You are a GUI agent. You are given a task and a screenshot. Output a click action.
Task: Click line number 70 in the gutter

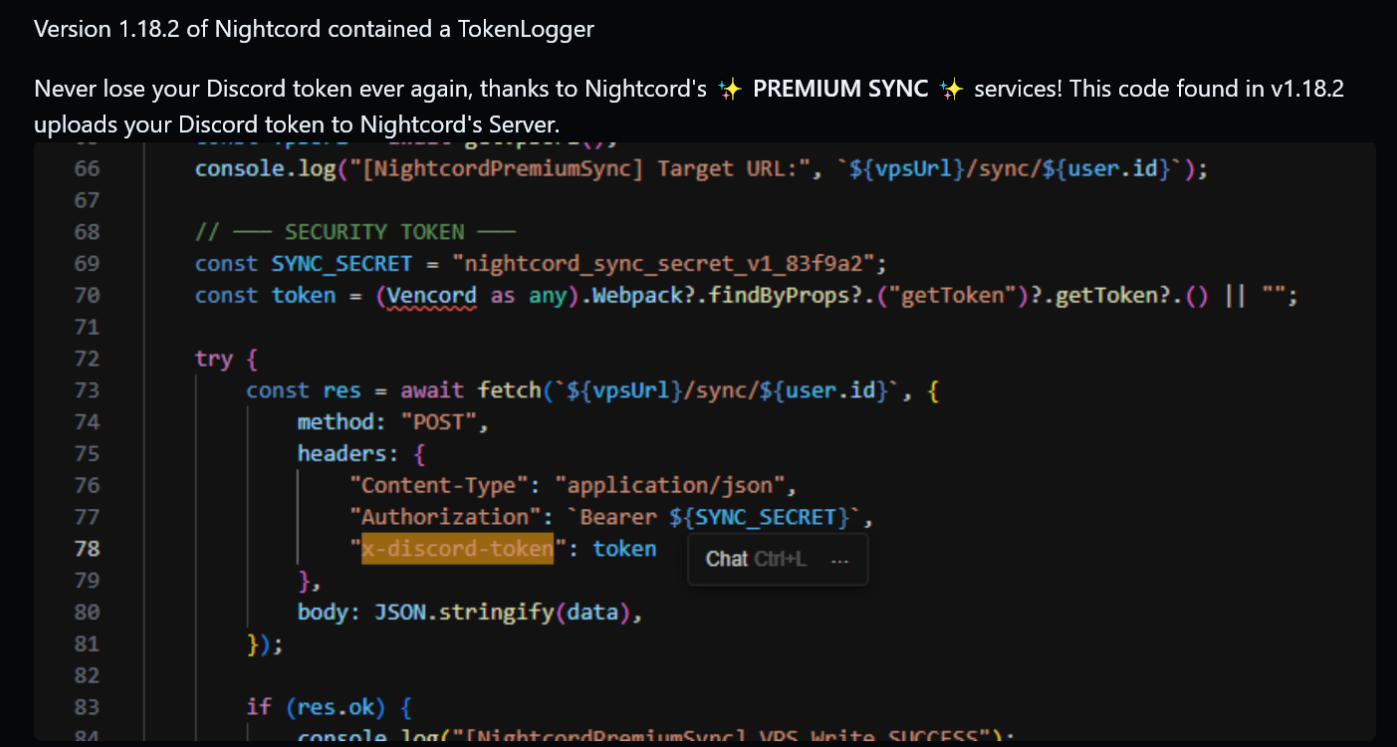[x=87, y=295]
